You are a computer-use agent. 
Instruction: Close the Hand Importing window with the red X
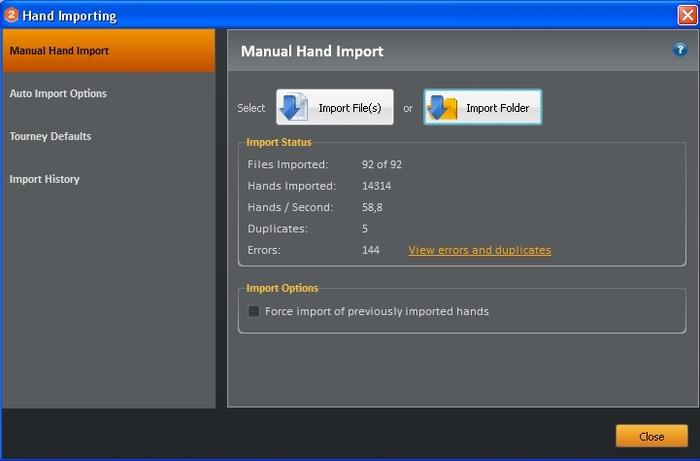pyautogui.click(x=687, y=15)
